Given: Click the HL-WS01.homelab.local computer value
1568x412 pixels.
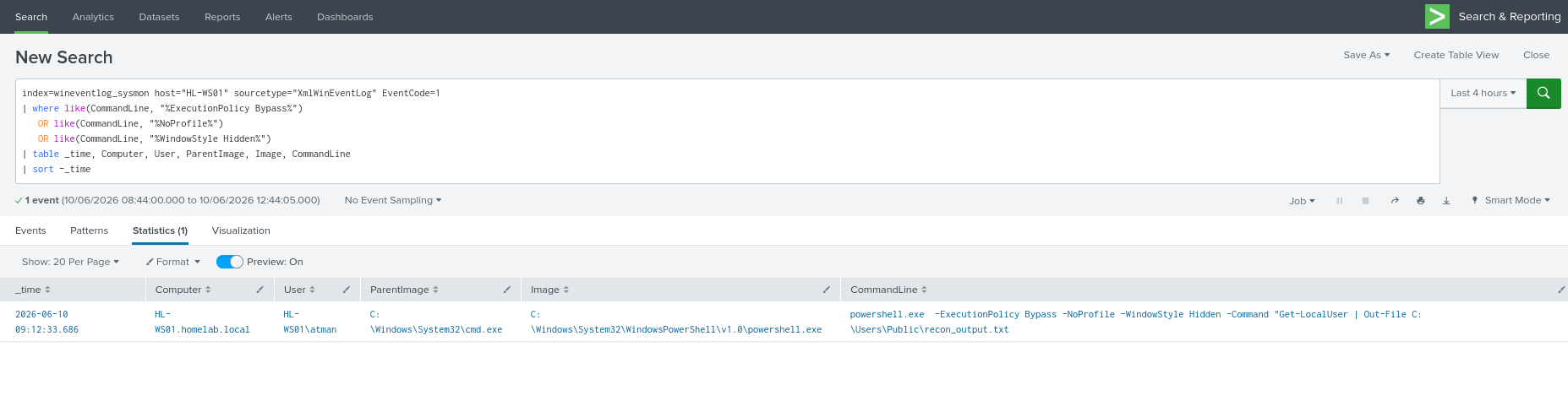Looking at the screenshot, I should click(x=202, y=322).
